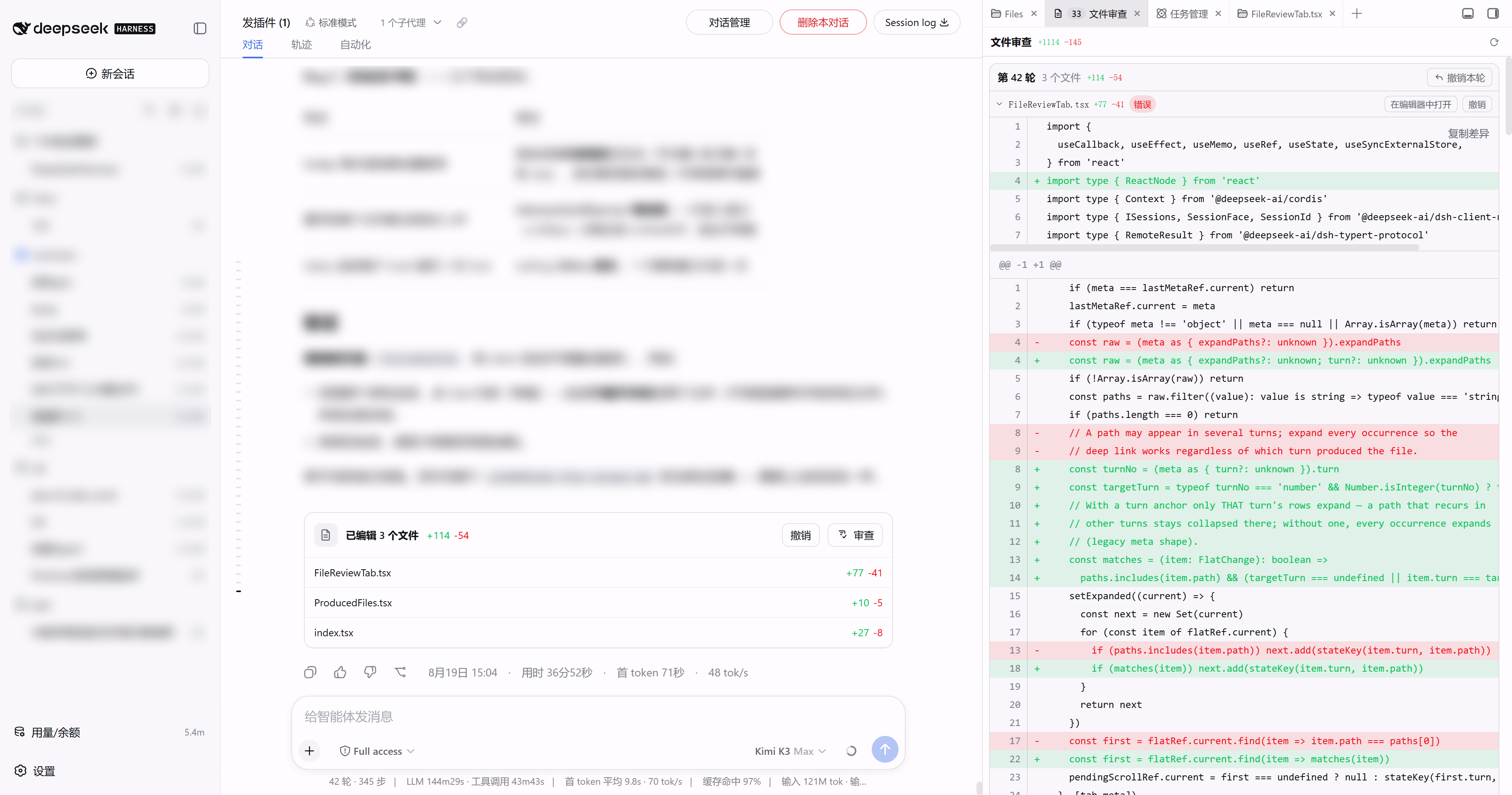Image resolution: width=1512 pixels, height=795 pixels.
Task: Open index.tsx row in edited files list
Action: click(x=598, y=632)
